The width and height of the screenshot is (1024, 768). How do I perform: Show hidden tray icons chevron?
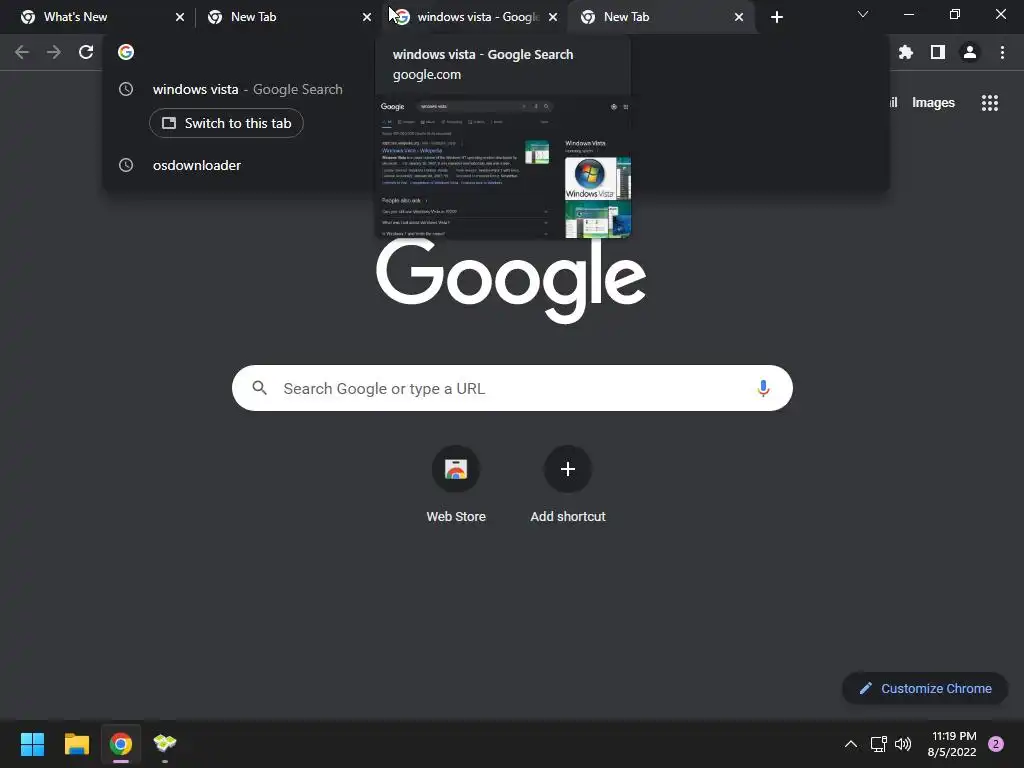tap(851, 744)
